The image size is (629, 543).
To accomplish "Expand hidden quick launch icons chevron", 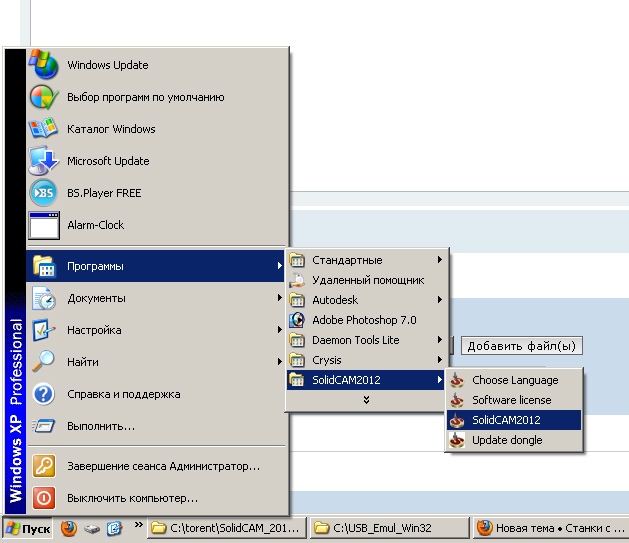I will [138, 525].
